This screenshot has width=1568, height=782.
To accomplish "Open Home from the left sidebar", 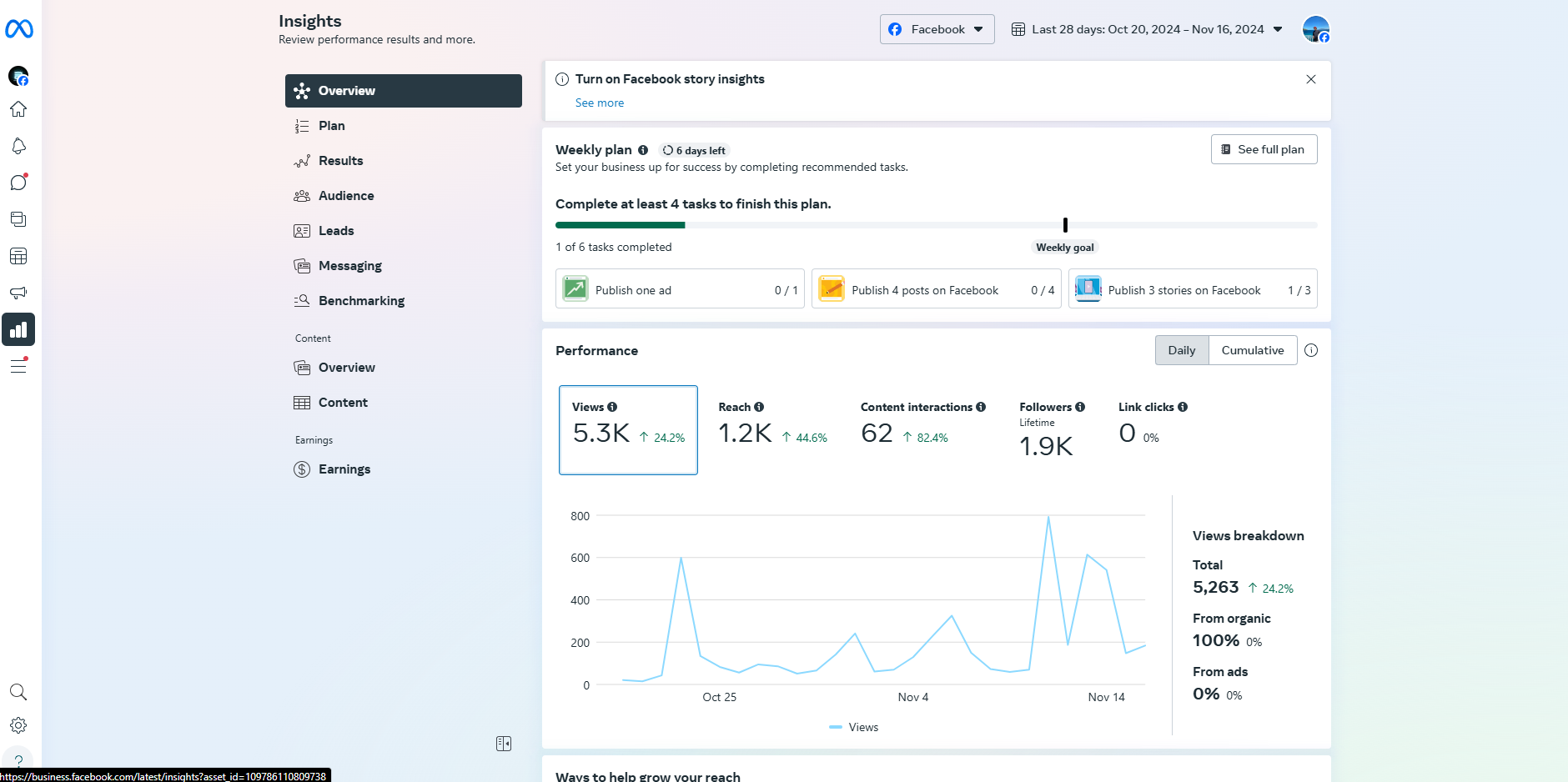I will coord(18,109).
